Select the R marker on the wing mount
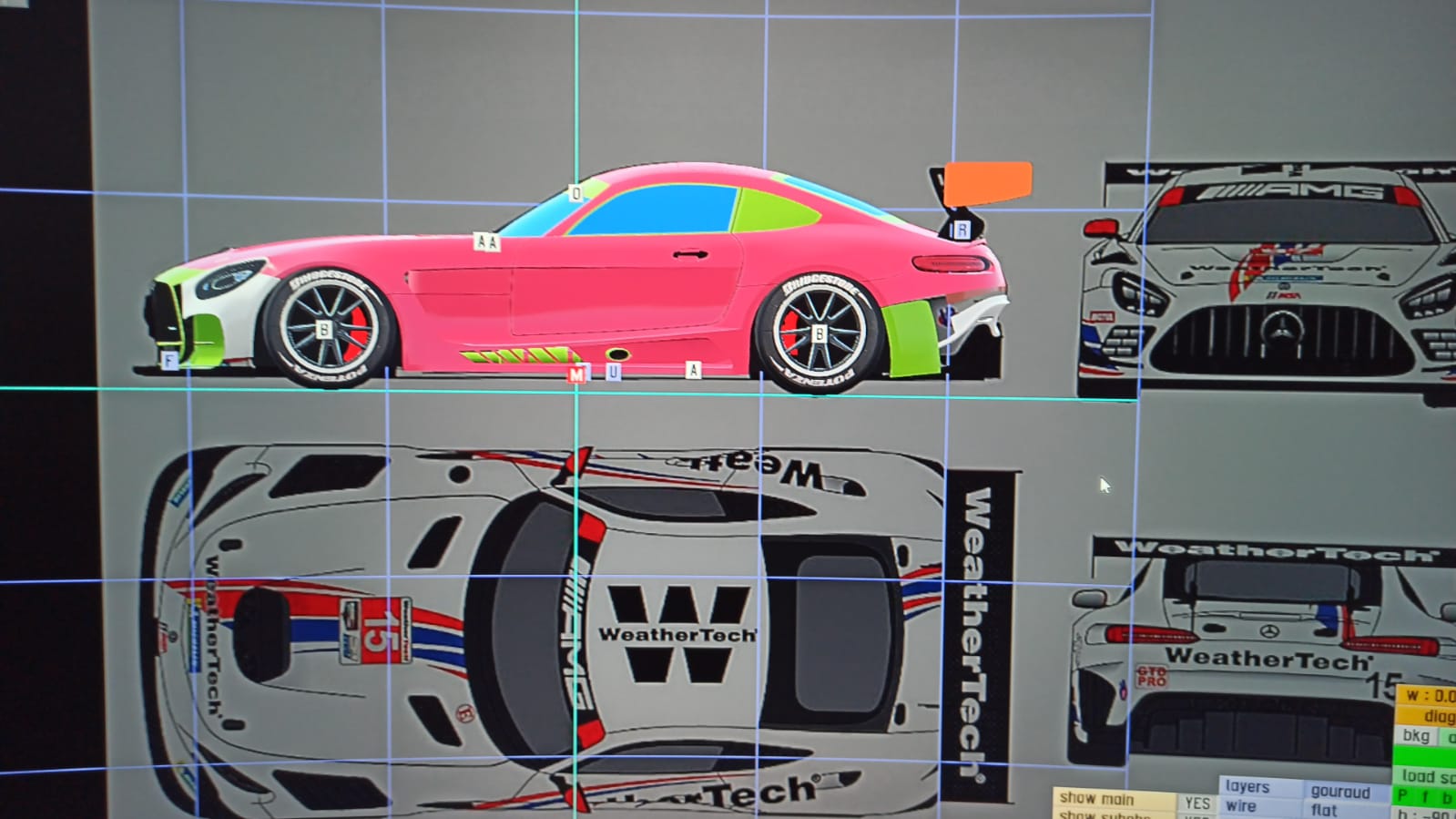Viewport: 1456px width, 819px height. [x=962, y=230]
